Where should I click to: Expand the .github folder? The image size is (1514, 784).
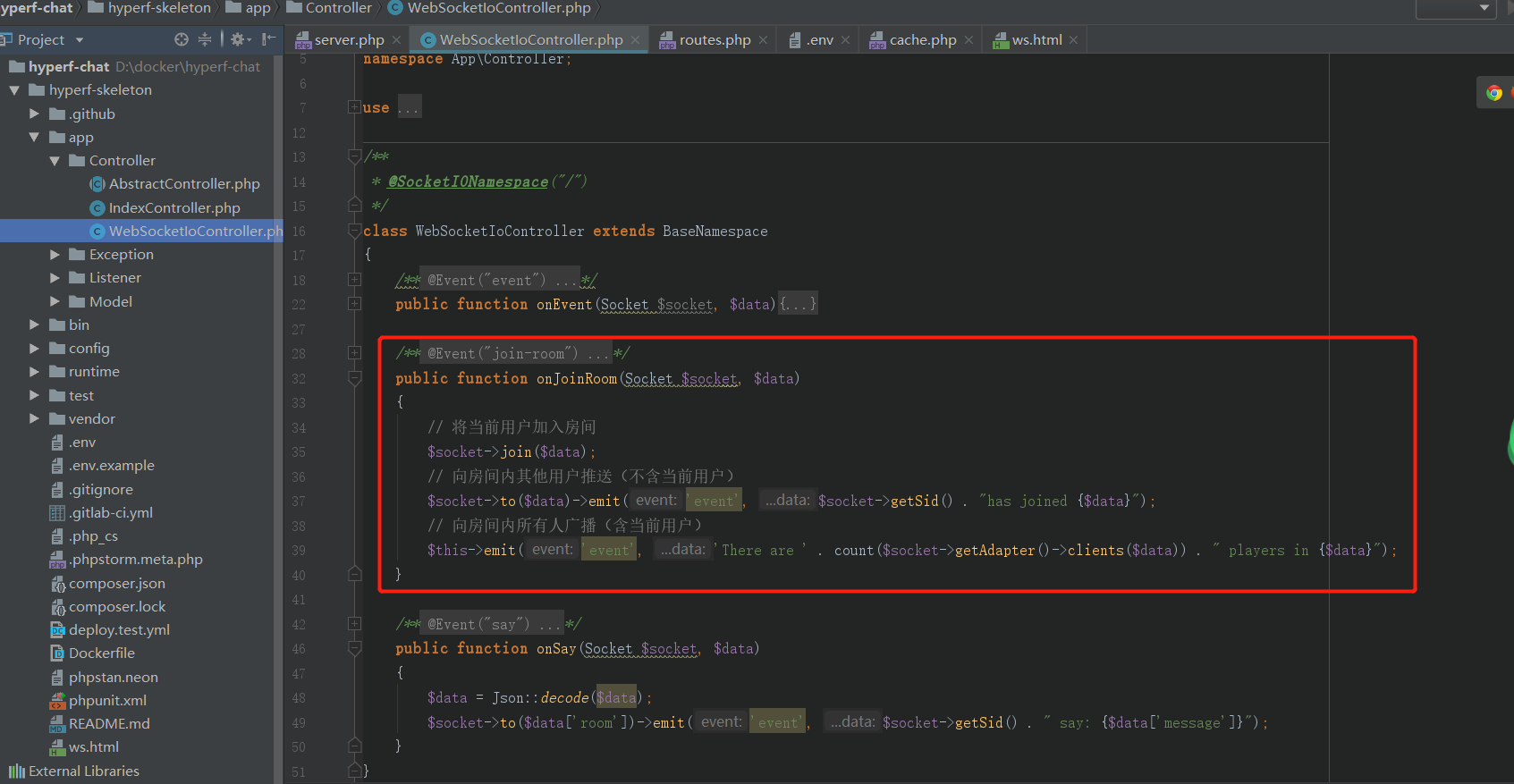click(34, 114)
